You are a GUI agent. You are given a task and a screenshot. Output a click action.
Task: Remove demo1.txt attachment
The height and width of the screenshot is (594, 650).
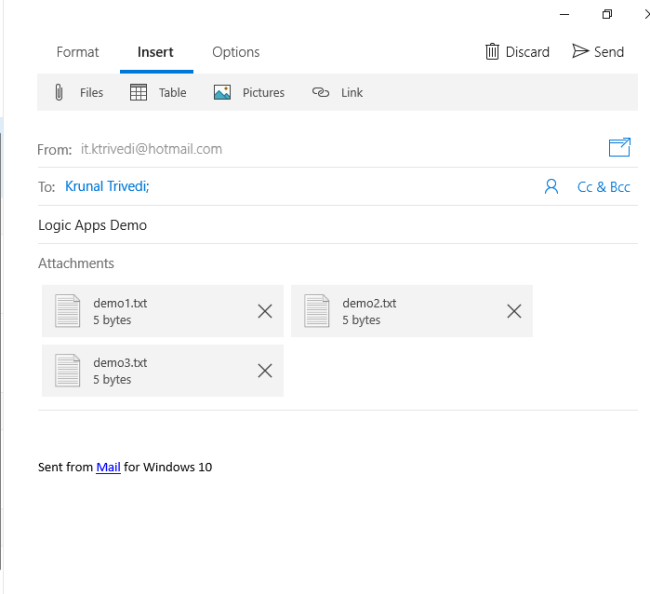click(265, 311)
